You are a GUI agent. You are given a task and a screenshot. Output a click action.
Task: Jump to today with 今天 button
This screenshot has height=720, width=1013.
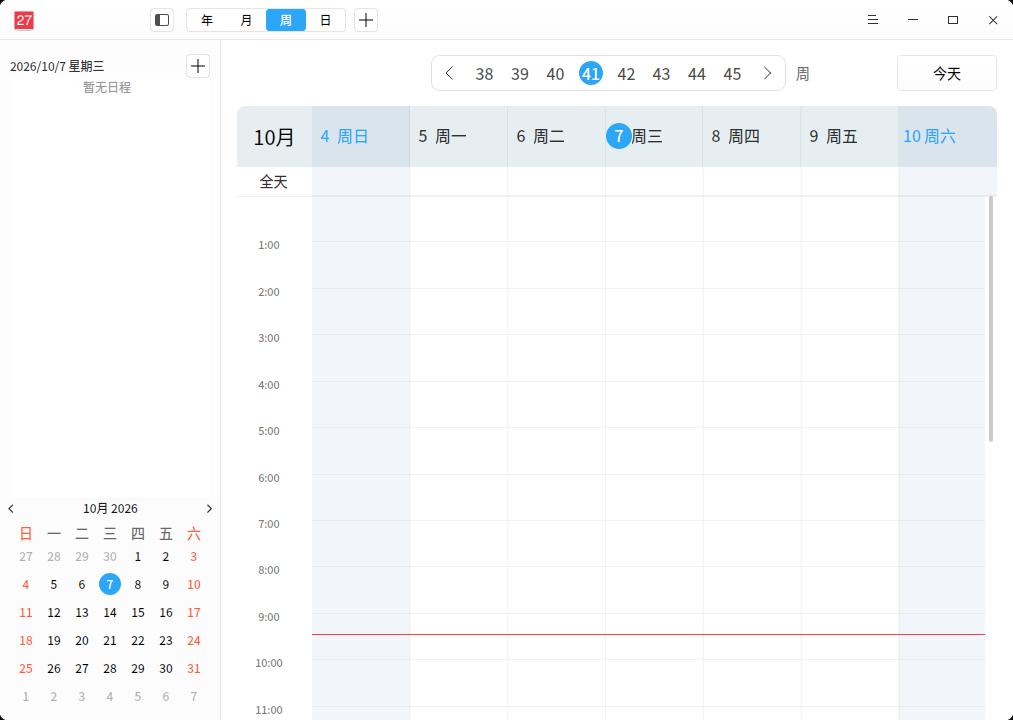tap(946, 73)
